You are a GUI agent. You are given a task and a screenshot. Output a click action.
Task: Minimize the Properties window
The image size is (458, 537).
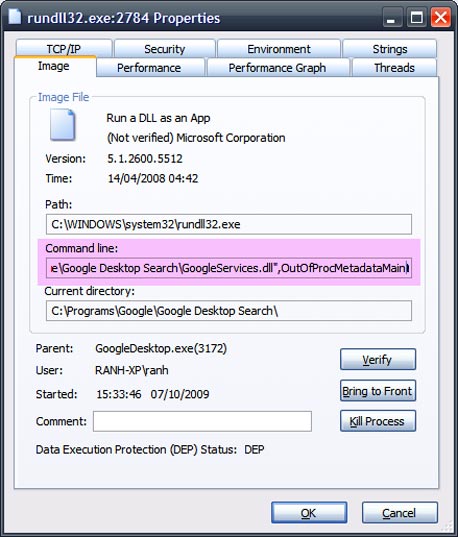click(x=391, y=17)
